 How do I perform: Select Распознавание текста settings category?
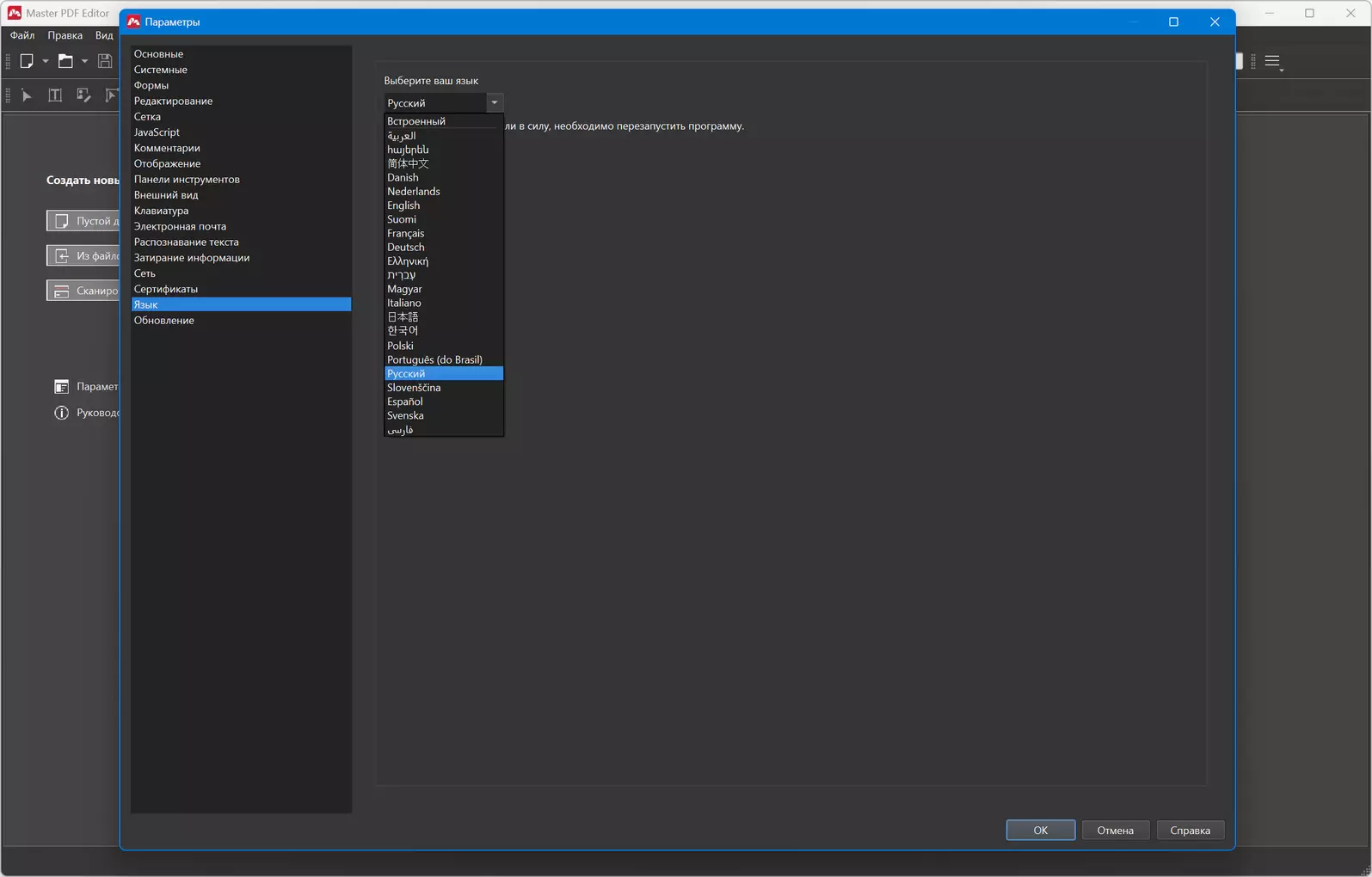(x=241, y=242)
